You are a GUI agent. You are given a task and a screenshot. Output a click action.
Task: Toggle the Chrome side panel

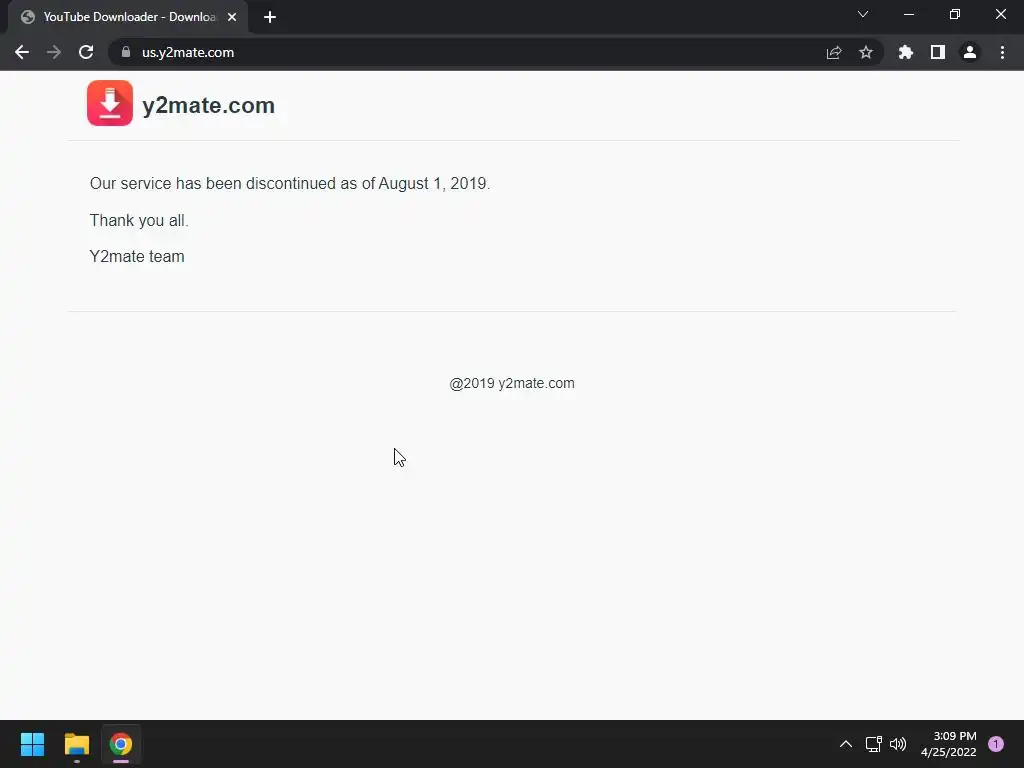click(x=938, y=52)
